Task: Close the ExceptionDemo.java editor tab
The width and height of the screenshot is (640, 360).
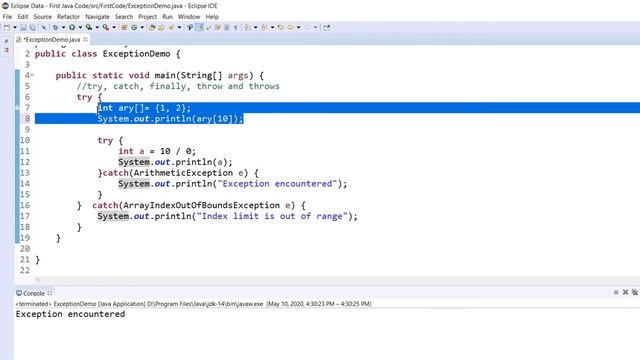Action: pos(85,40)
